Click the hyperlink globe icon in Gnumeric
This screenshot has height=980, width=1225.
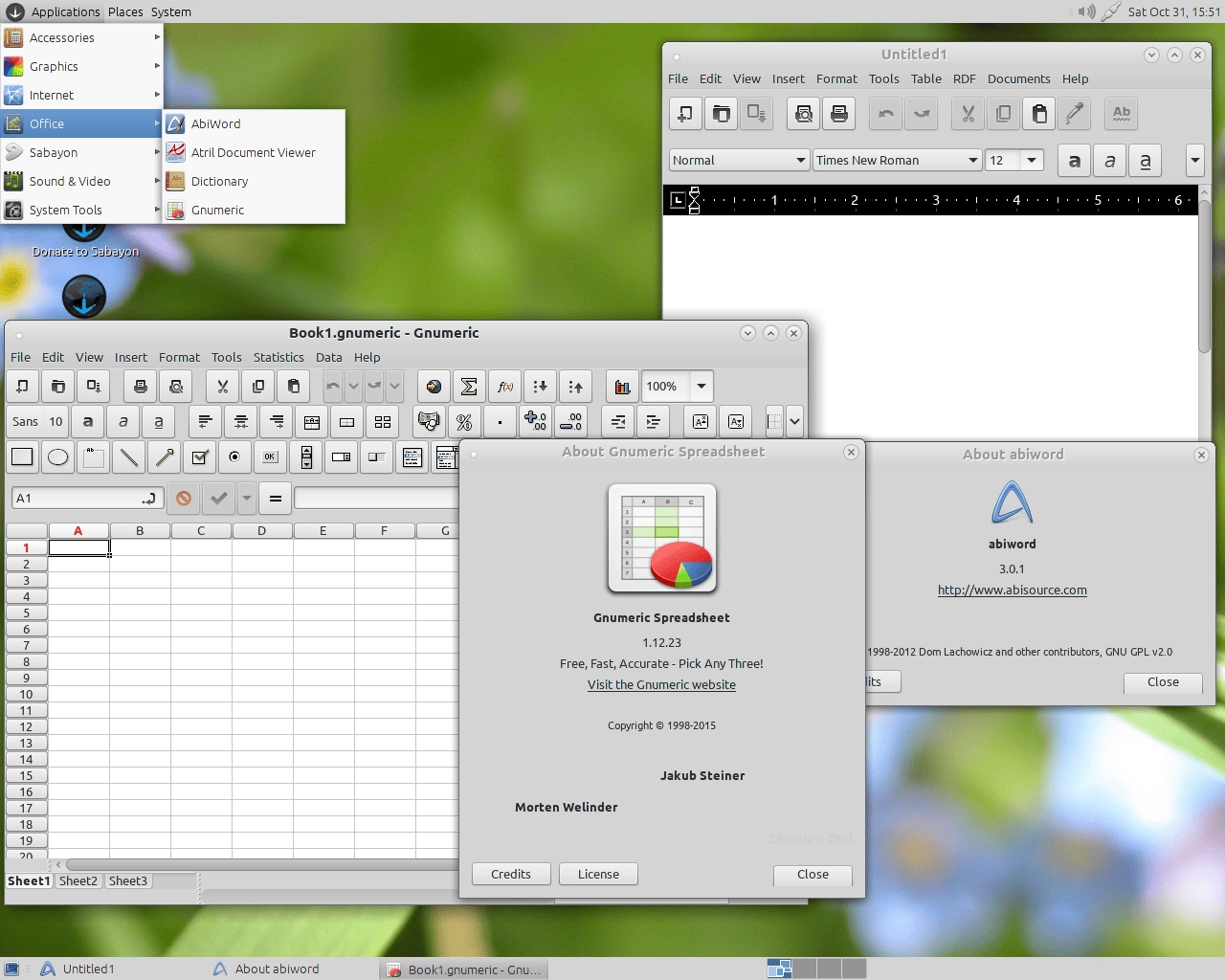point(434,387)
